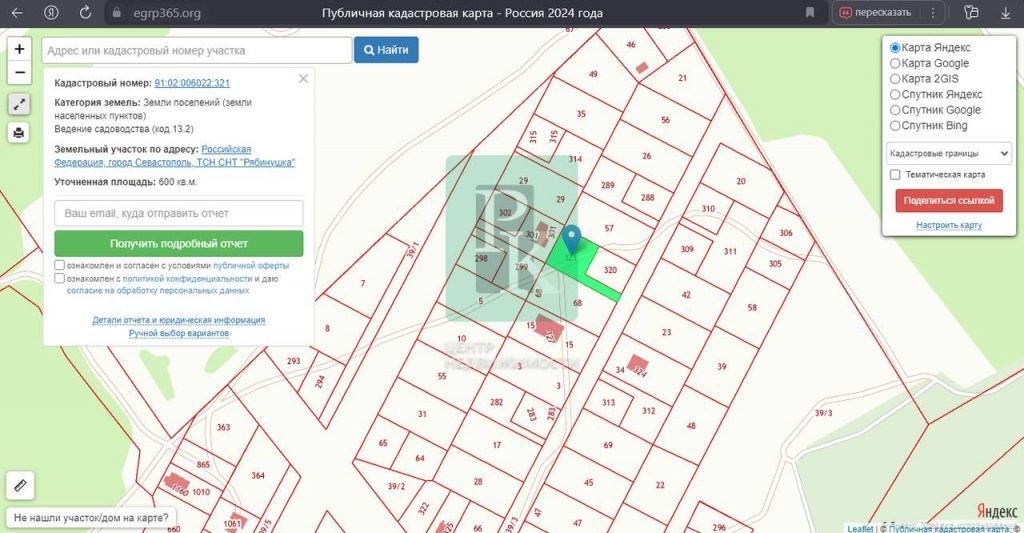The width and height of the screenshot is (1024, 533).
Task: Click the browser bookmark icon
Action: click(x=809, y=13)
